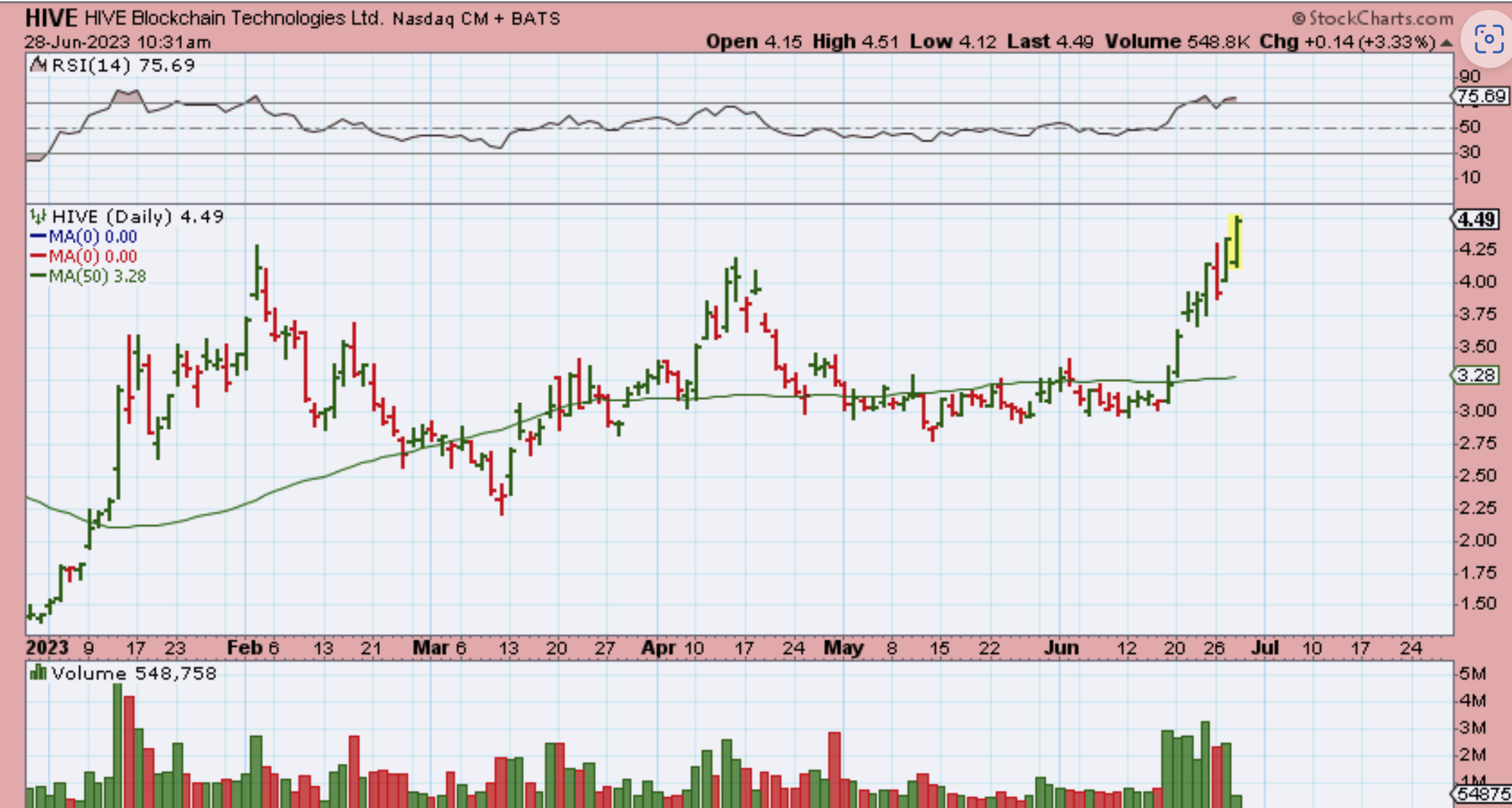Click the Jun label on the date axis

[x=1061, y=647]
